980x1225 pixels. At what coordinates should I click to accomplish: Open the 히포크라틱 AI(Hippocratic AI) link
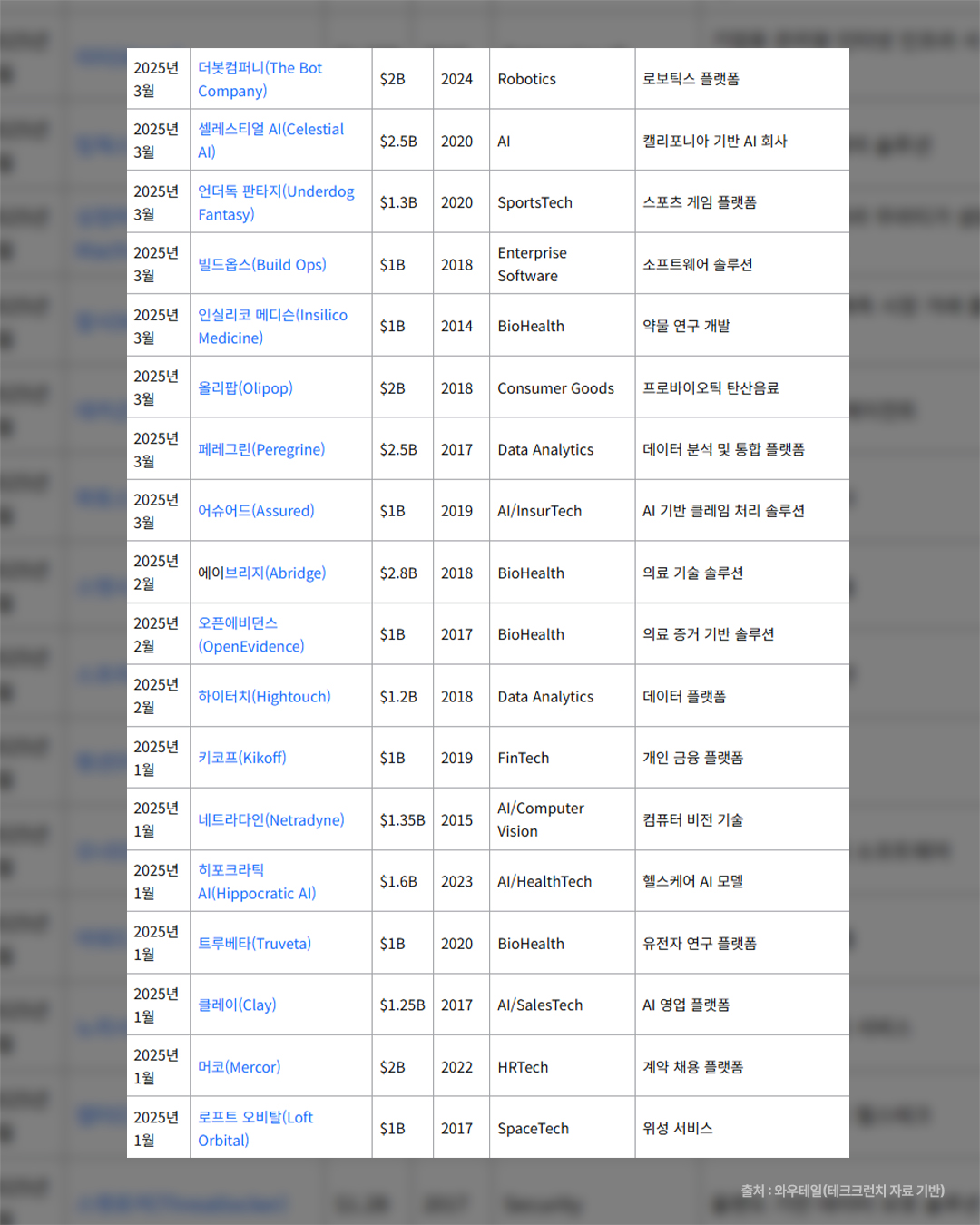pyautogui.click(x=257, y=882)
